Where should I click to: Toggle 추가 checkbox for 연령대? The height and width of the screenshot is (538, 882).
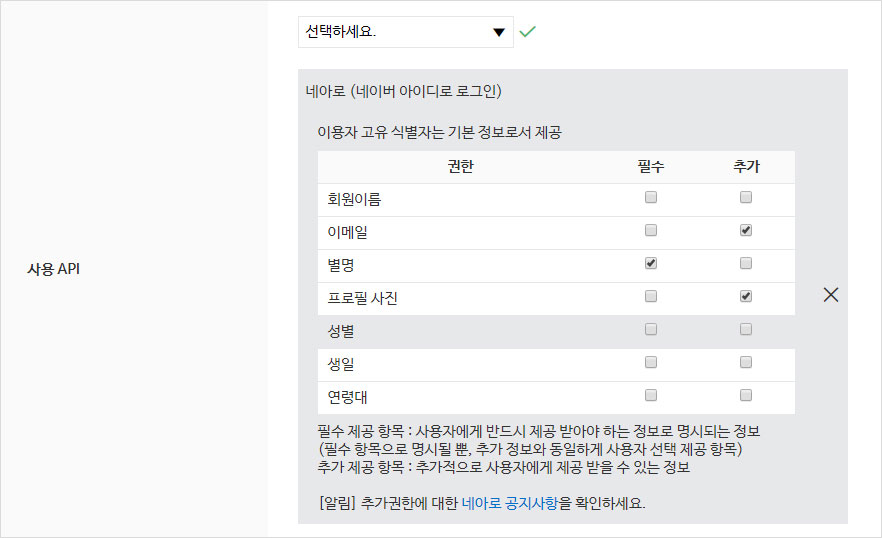[x=745, y=395]
